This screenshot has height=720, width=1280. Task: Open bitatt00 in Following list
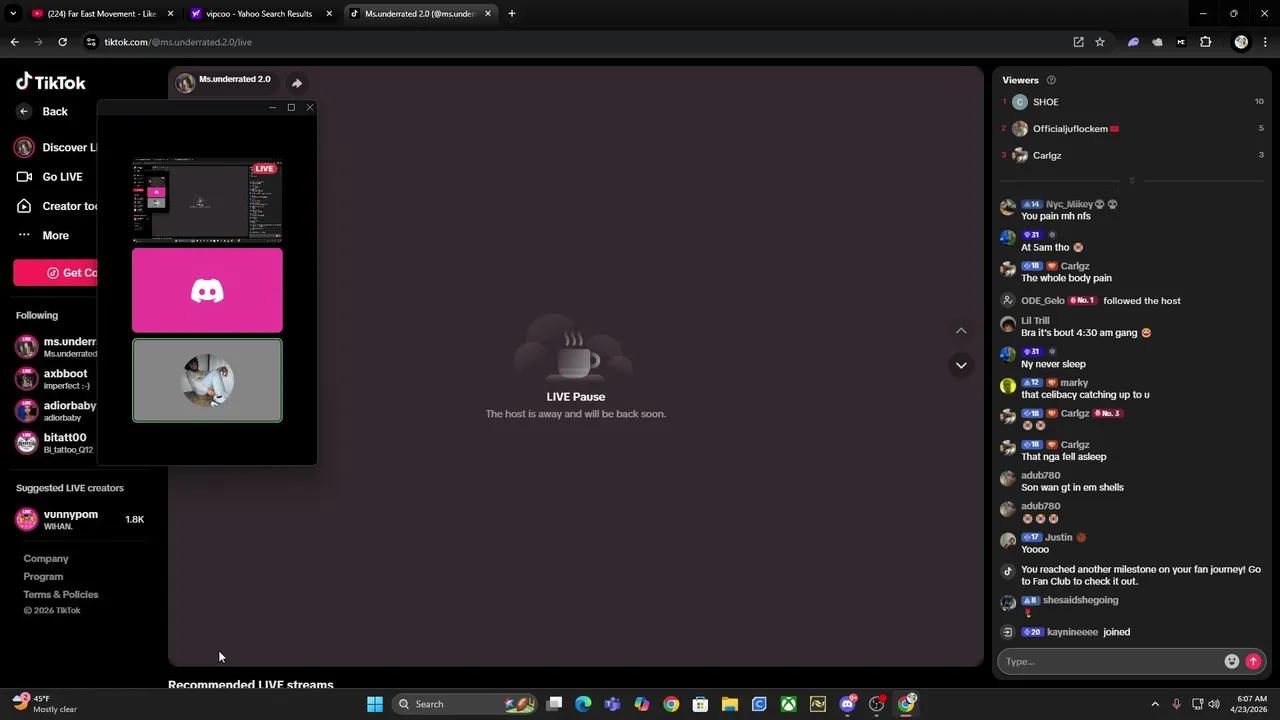[54, 443]
